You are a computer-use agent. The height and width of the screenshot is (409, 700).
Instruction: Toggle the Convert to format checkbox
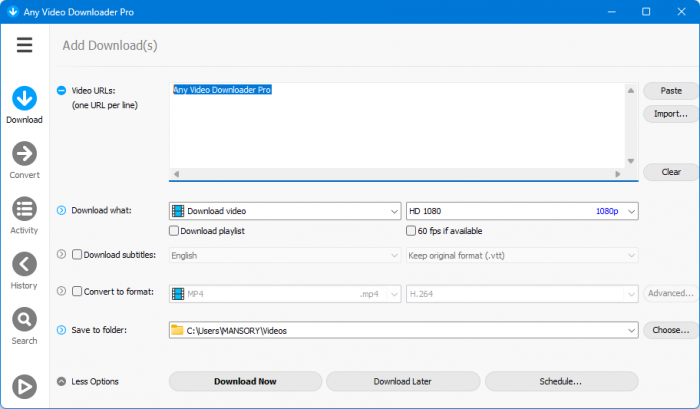click(77, 292)
